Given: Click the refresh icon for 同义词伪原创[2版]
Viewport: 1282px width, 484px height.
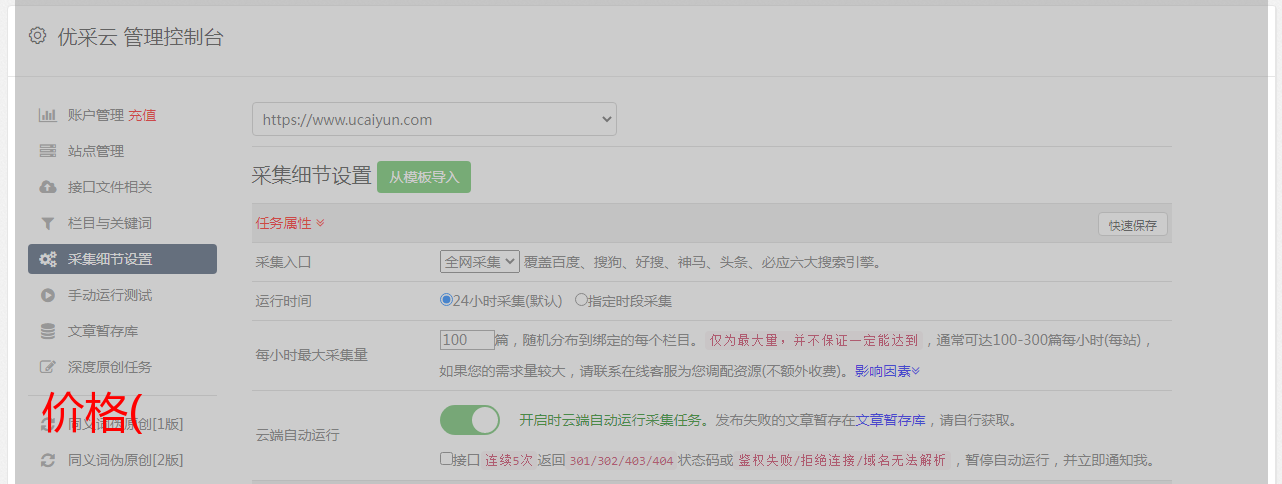Looking at the screenshot, I should click(x=47, y=460).
